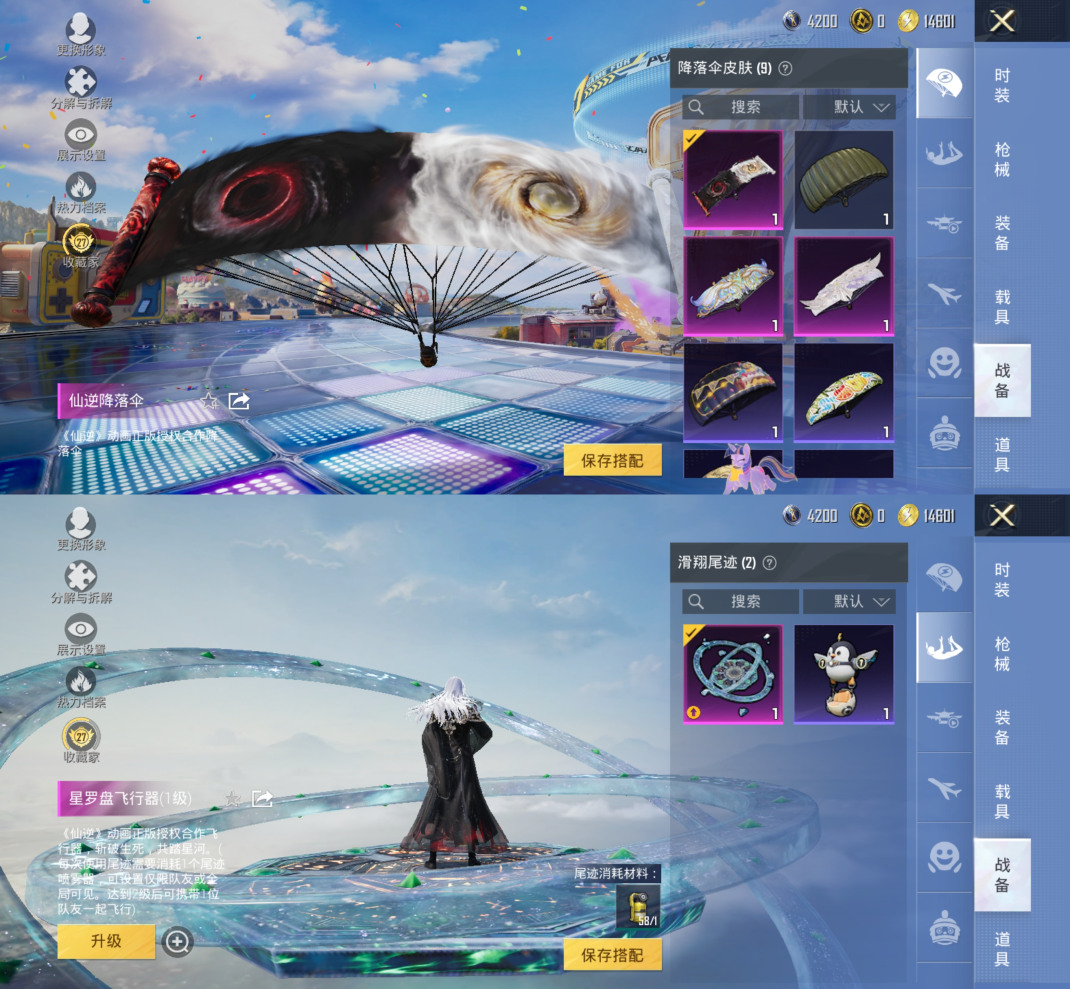This screenshot has width=1070, height=989.
Task: Select the colorful fruit-pattern parachute skin thumbnail
Action: 844,392
